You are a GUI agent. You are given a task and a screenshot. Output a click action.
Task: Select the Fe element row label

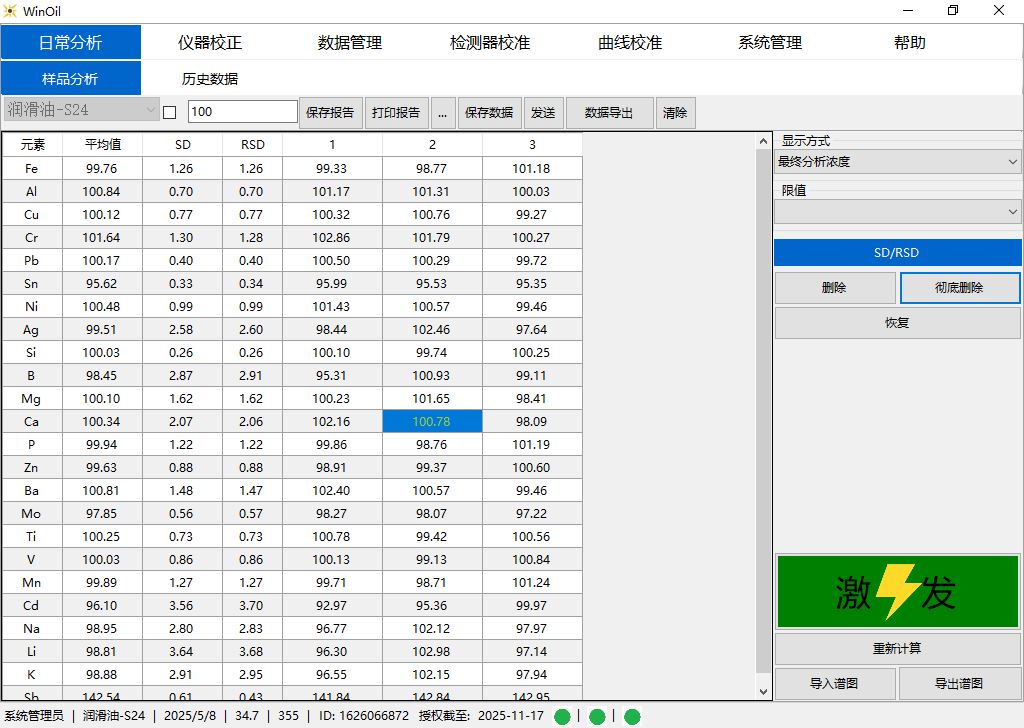[x=32, y=168]
